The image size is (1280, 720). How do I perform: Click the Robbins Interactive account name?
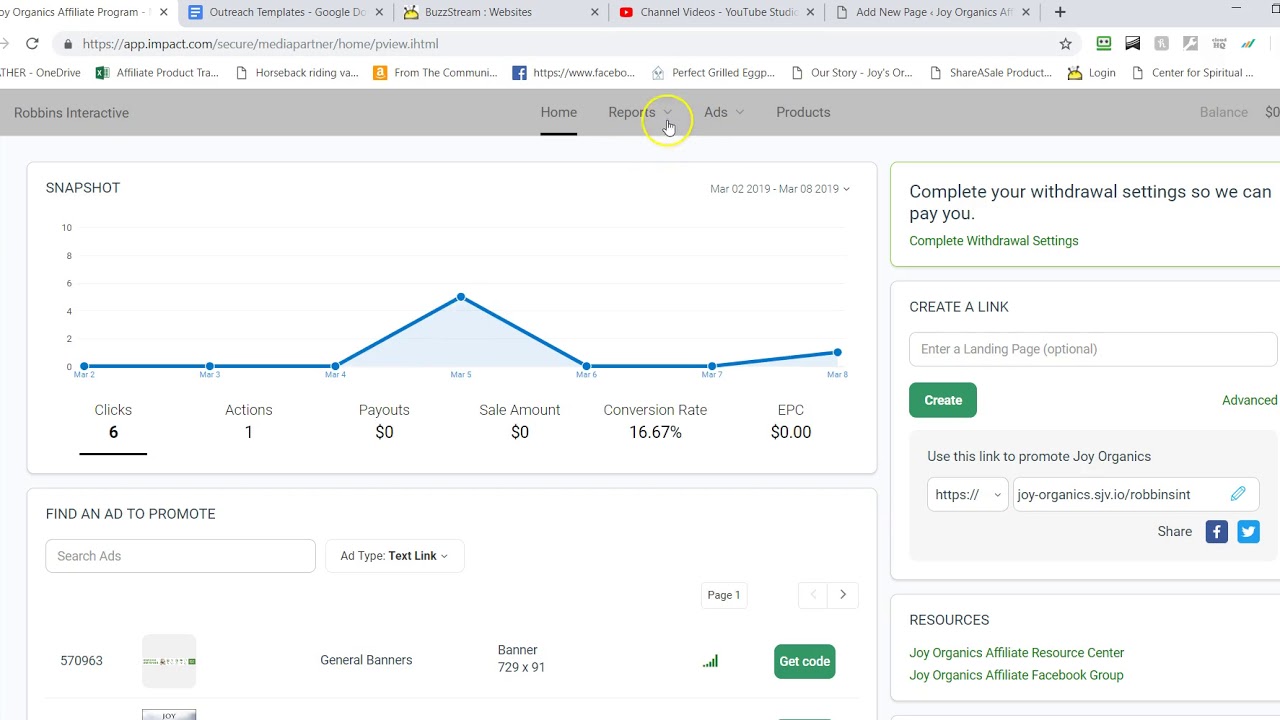71,113
